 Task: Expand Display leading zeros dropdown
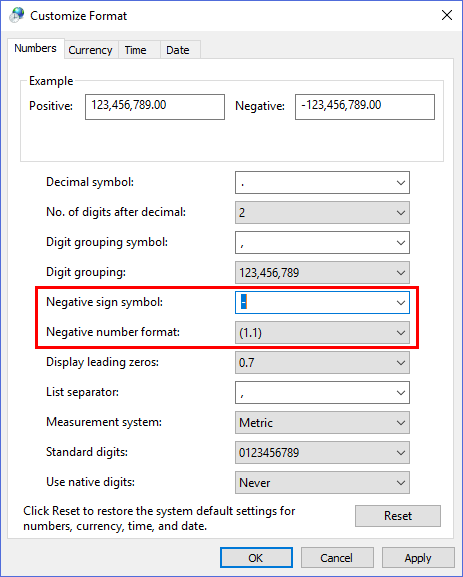click(x=322, y=362)
